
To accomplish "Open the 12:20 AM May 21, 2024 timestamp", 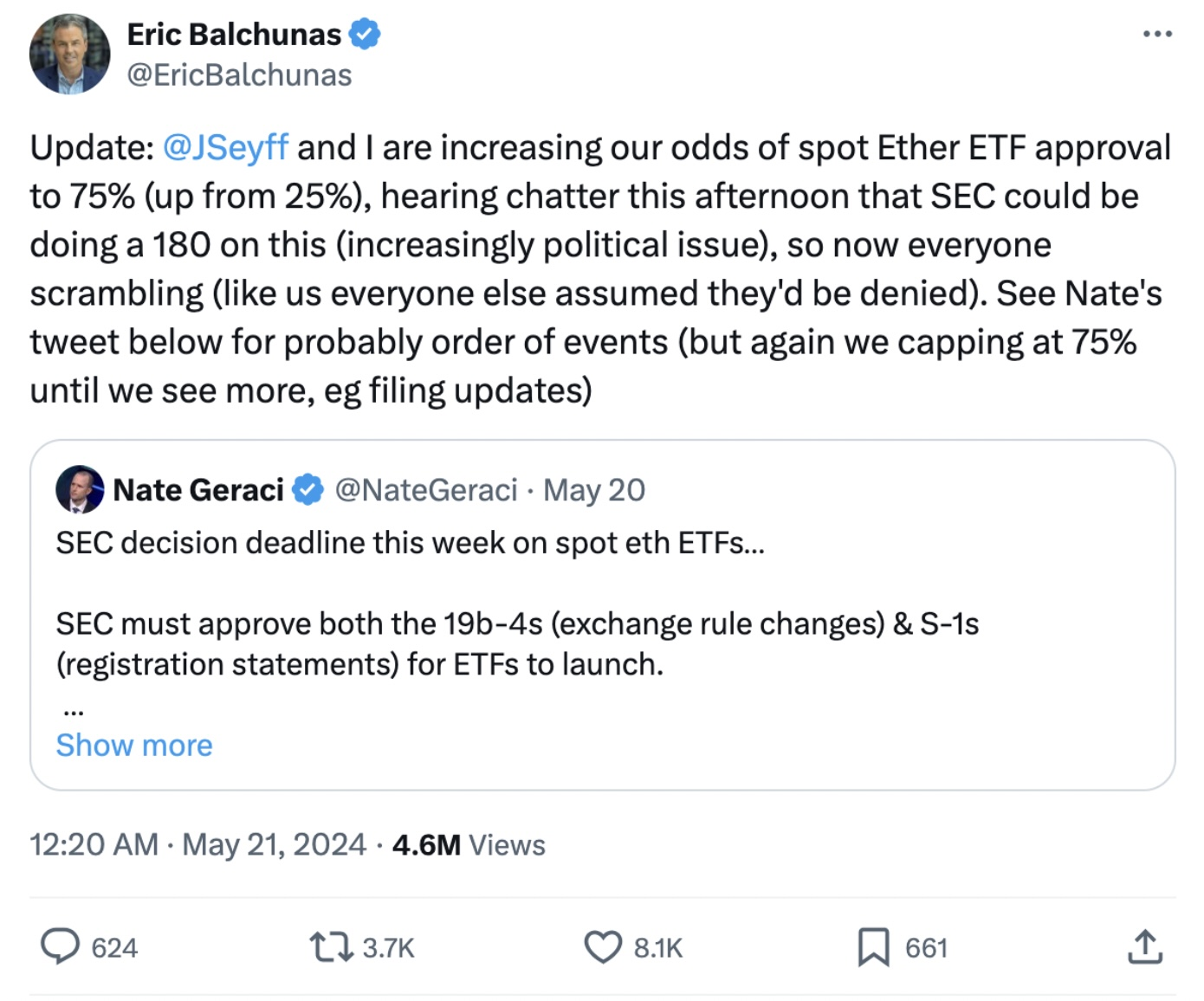I will coord(197,844).
